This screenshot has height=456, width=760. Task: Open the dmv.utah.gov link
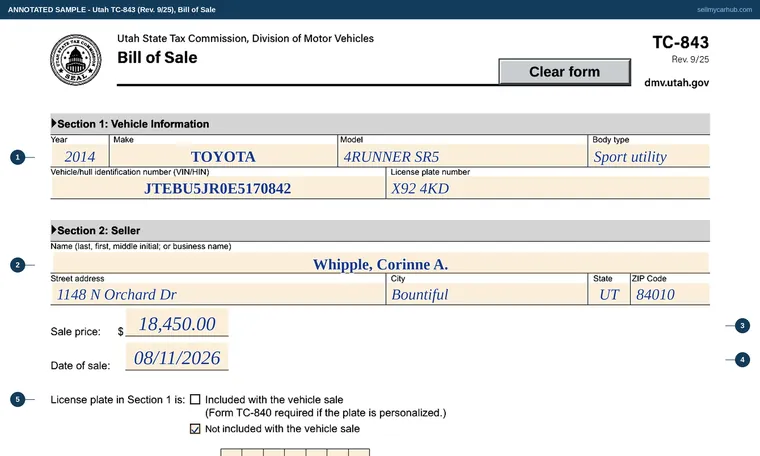tap(677, 82)
